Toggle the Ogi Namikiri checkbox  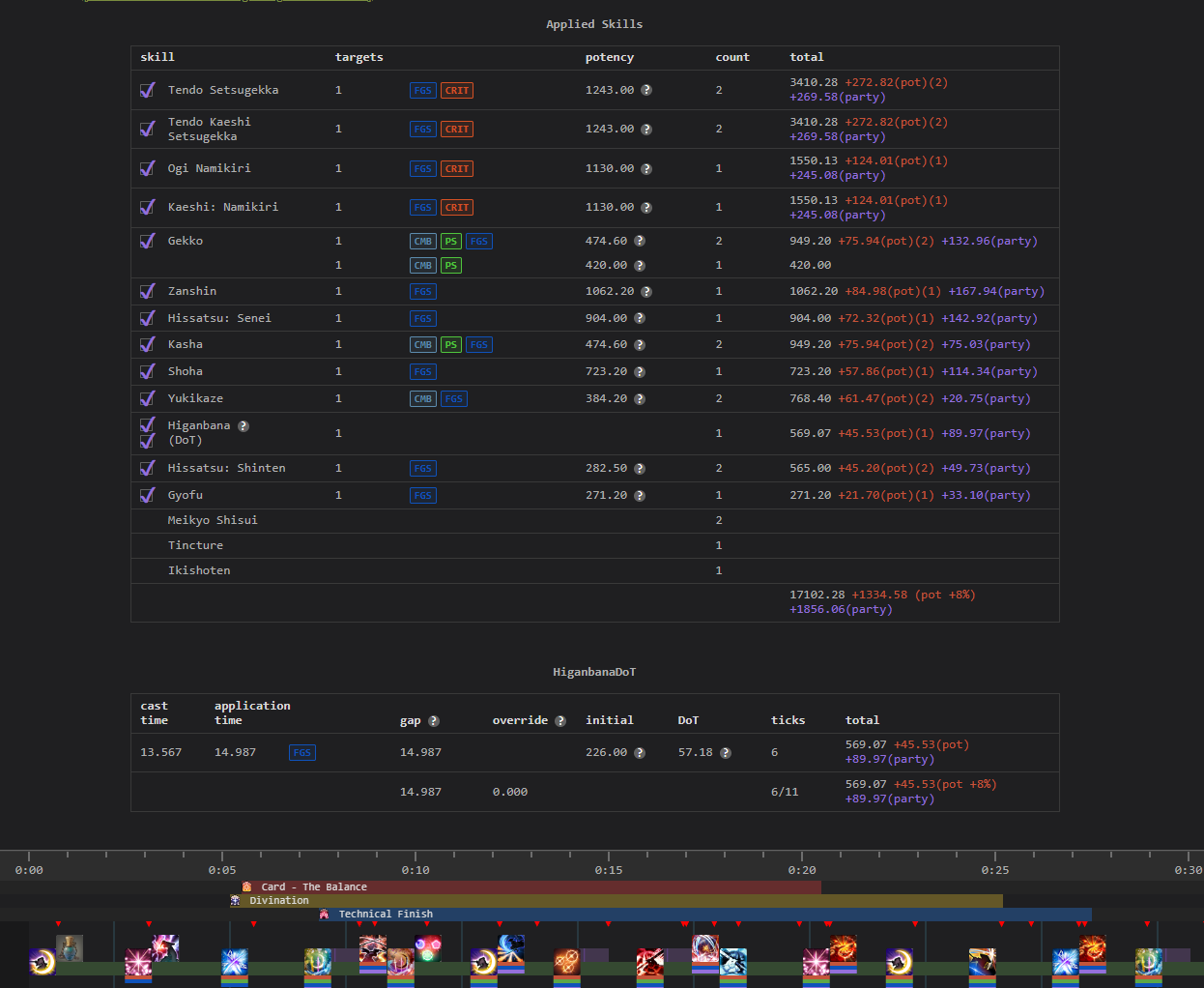pos(148,168)
